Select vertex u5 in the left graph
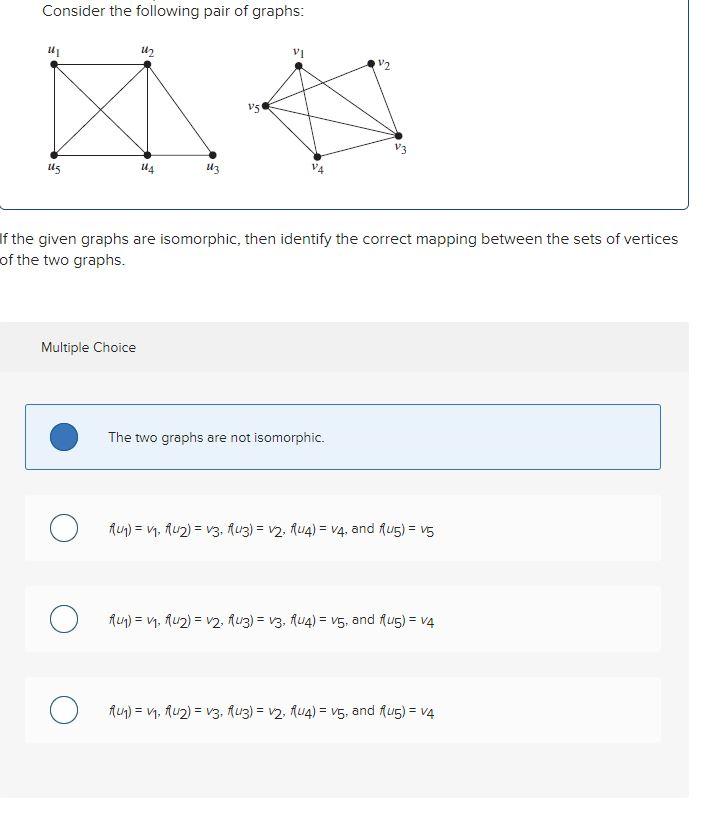 (52, 156)
